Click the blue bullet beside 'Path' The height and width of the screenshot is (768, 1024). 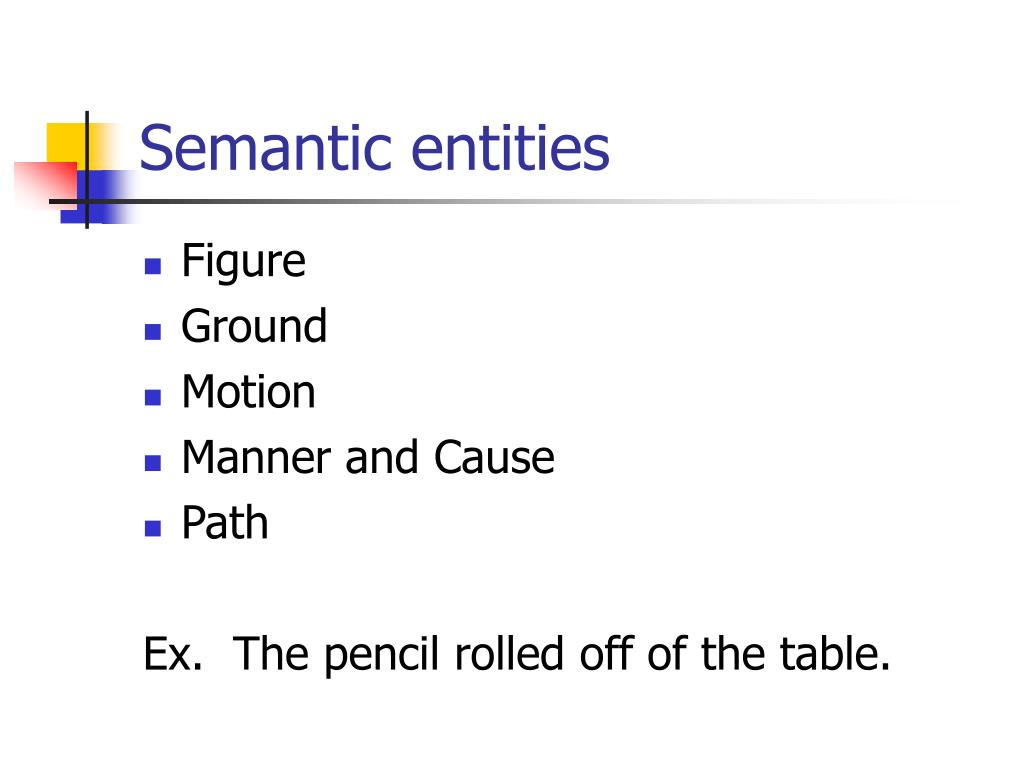[153, 528]
